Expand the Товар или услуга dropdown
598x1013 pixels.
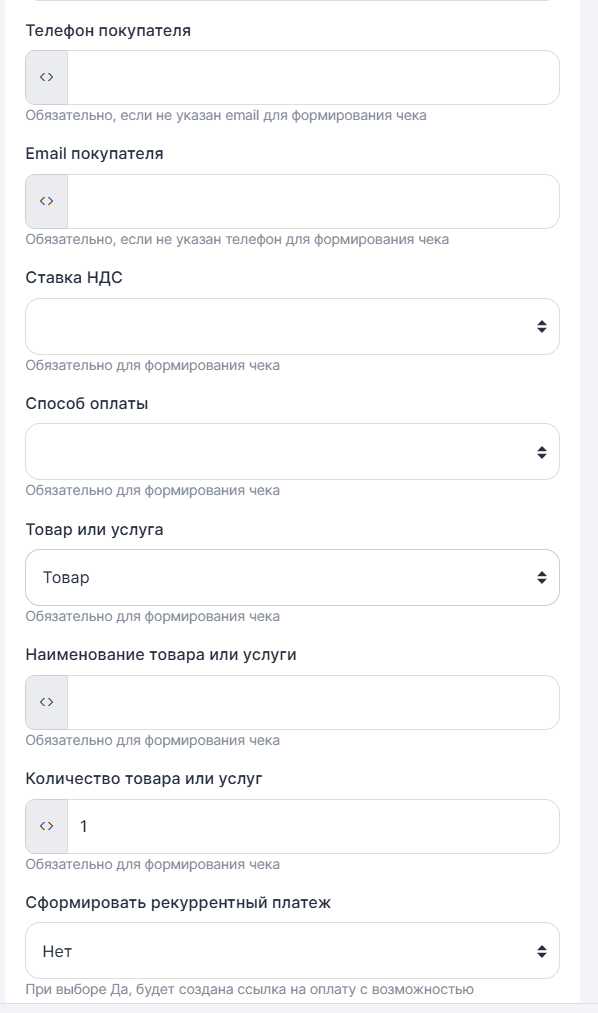point(290,577)
